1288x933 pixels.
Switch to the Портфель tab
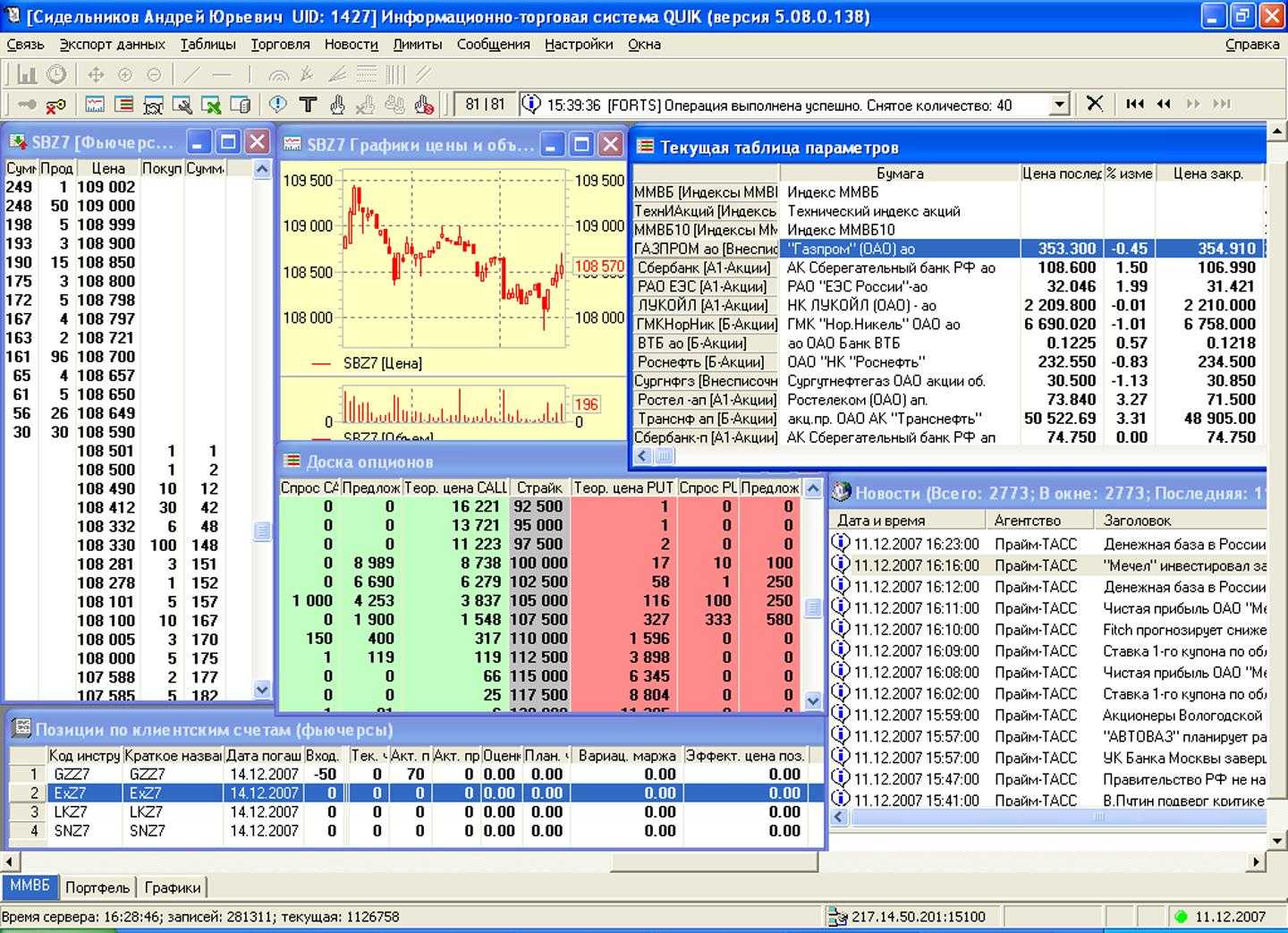[97, 887]
